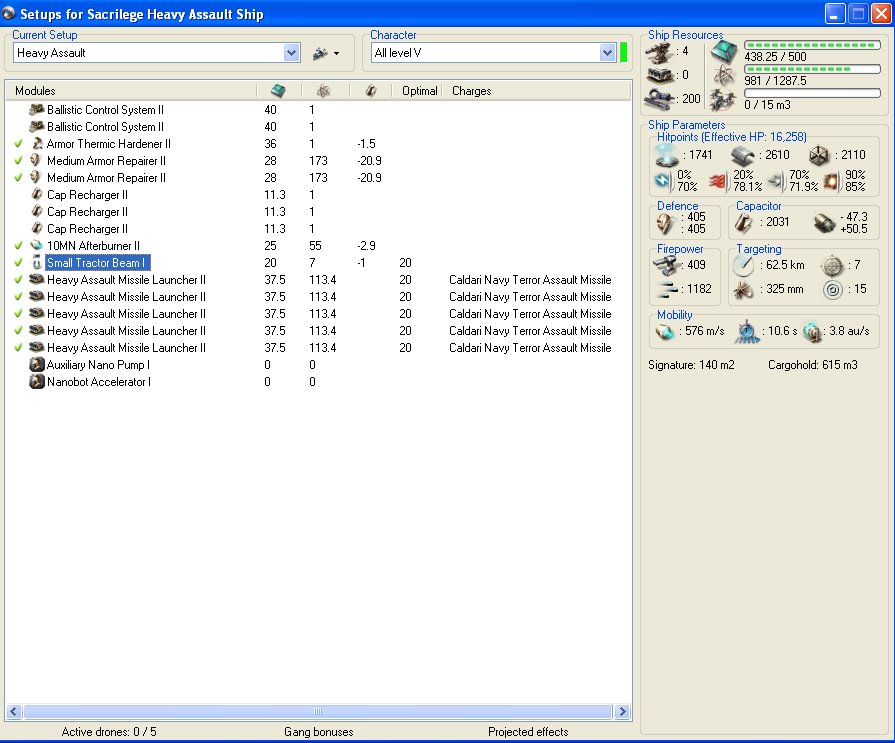The image size is (895, 743).
Task: Sort by the Optimal column header
Action: tap(417, 91)
